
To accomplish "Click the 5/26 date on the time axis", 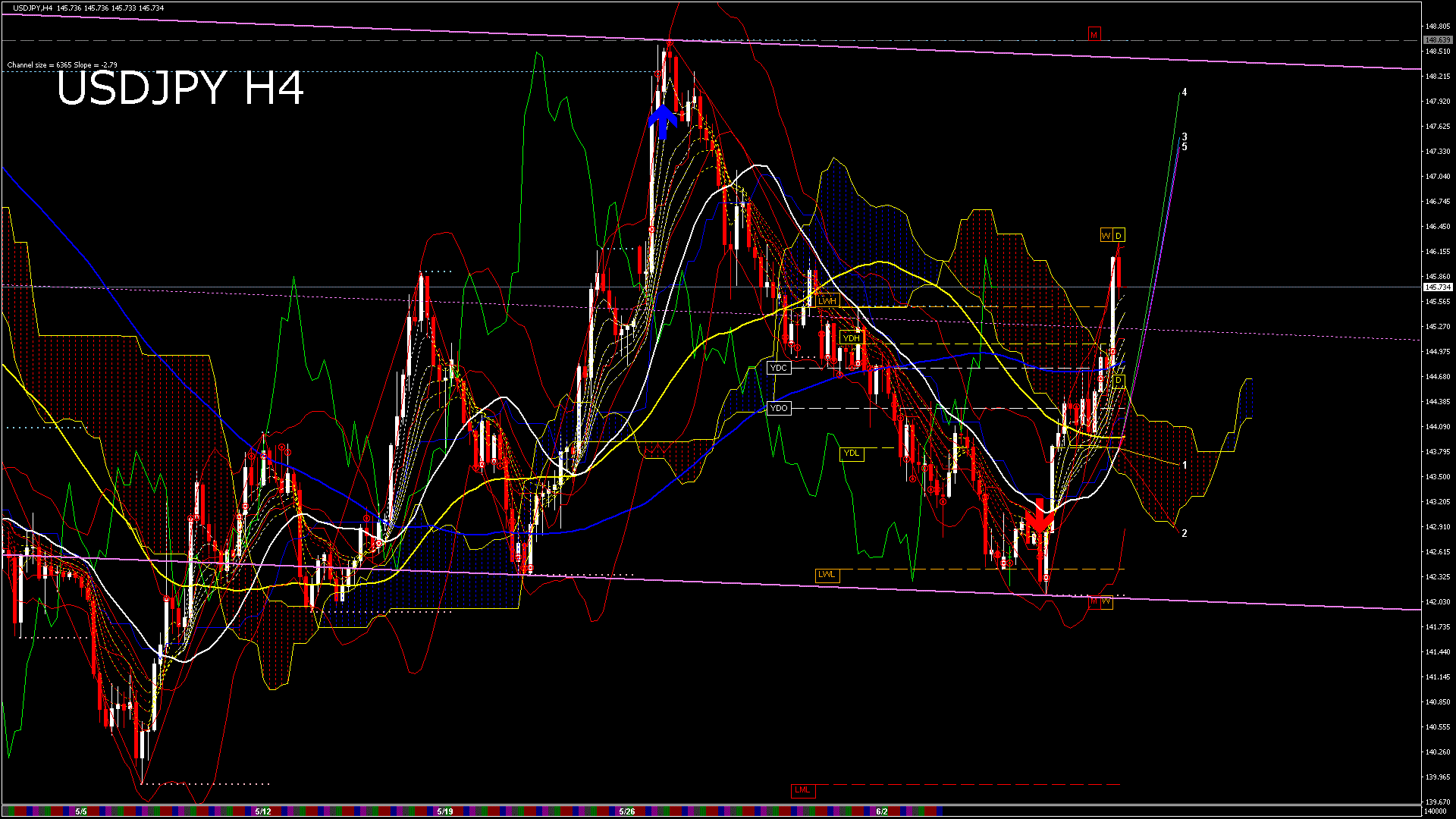I will (x=627, y=811).
